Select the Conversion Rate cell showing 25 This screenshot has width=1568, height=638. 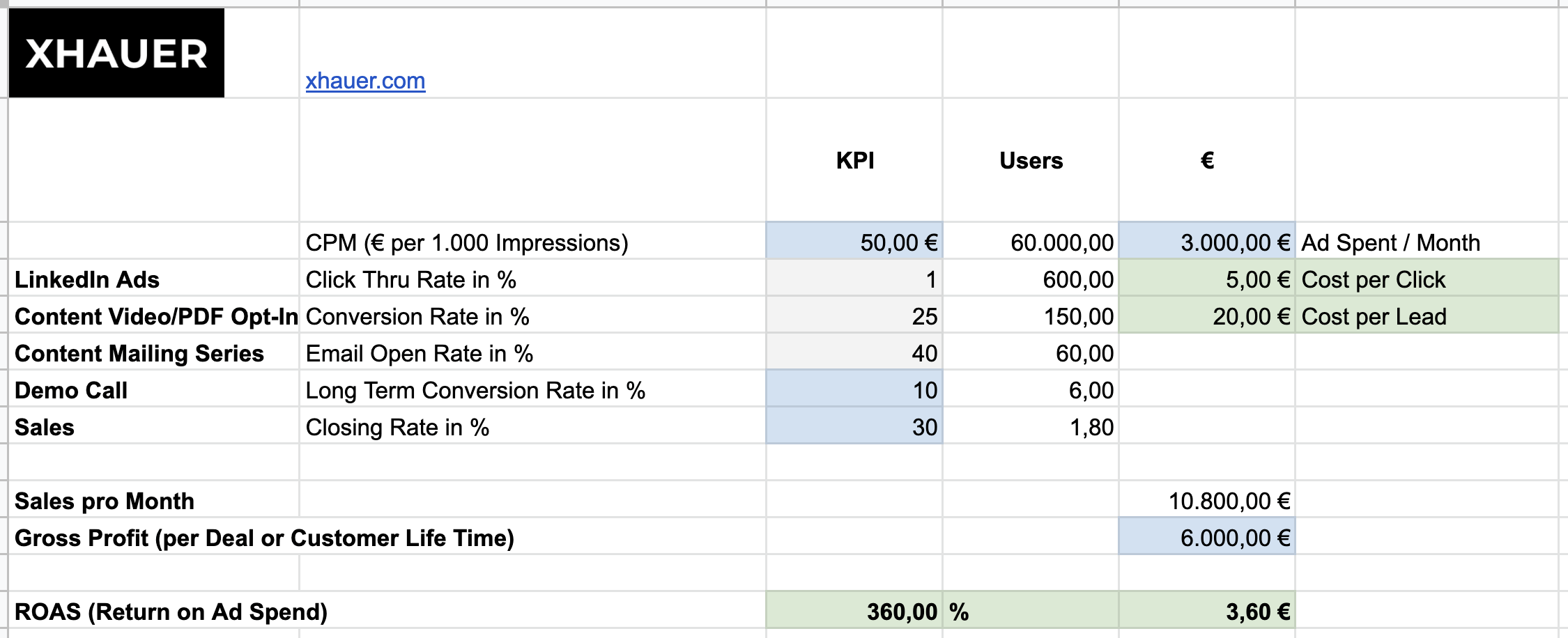click(x=854, y=315)
